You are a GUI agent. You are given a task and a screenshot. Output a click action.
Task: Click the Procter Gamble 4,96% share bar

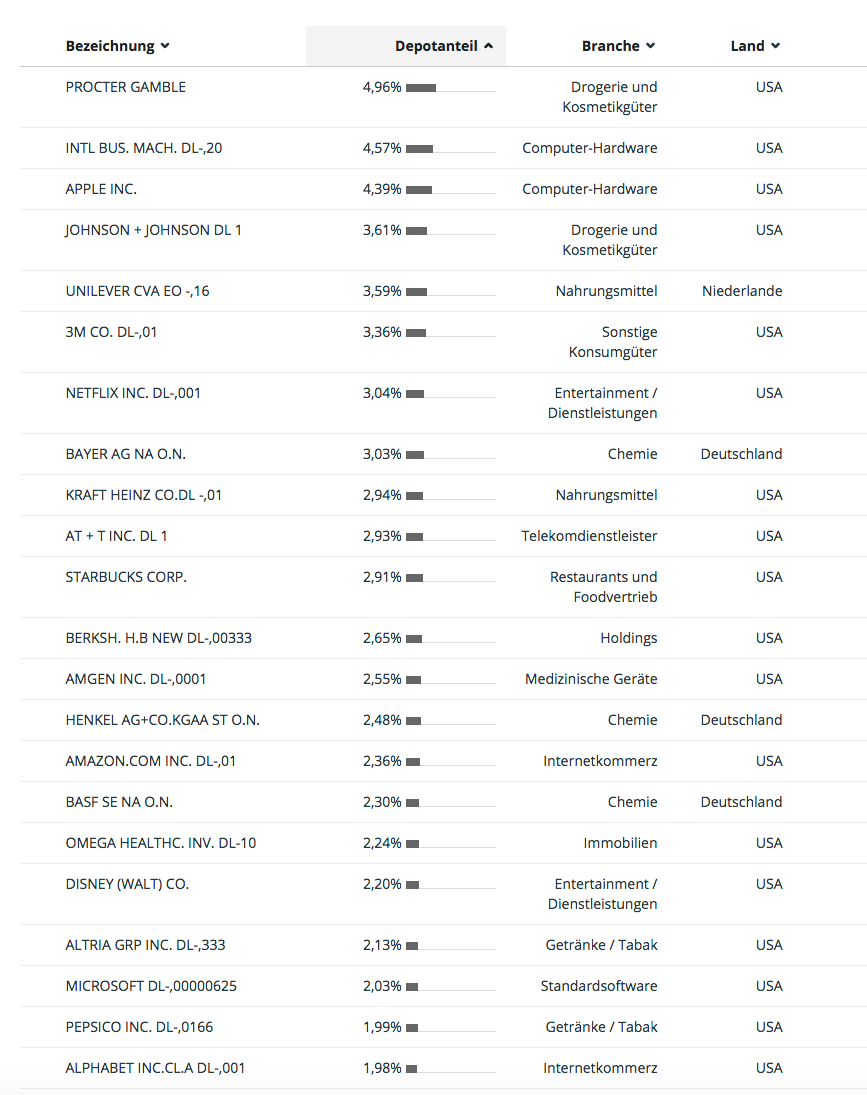click(450, 88)
